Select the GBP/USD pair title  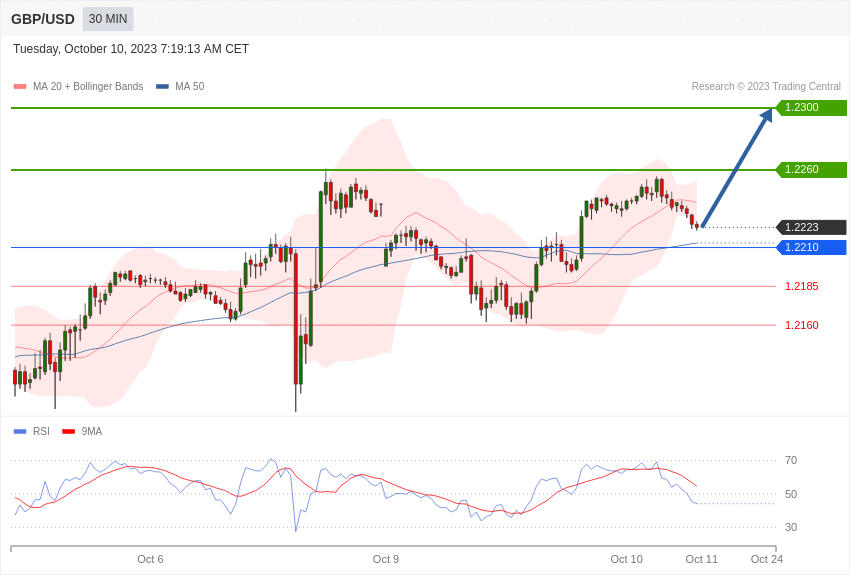pyautogui.click(x=43, y=20)
